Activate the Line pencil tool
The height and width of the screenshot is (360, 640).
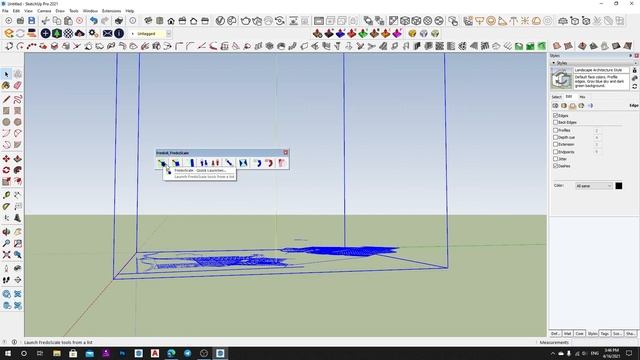tap(6, 99)
